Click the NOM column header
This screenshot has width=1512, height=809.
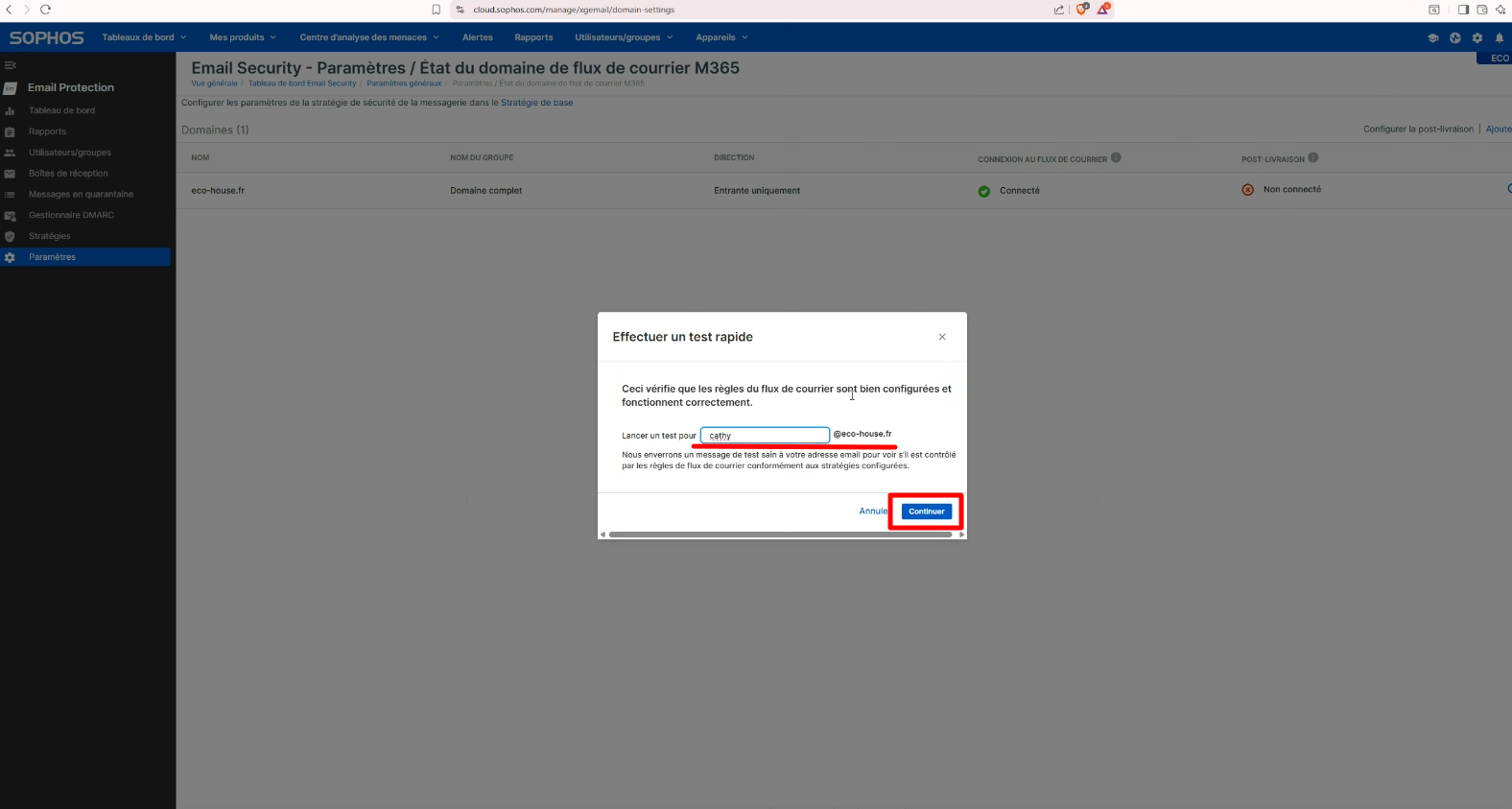(200, 157)
